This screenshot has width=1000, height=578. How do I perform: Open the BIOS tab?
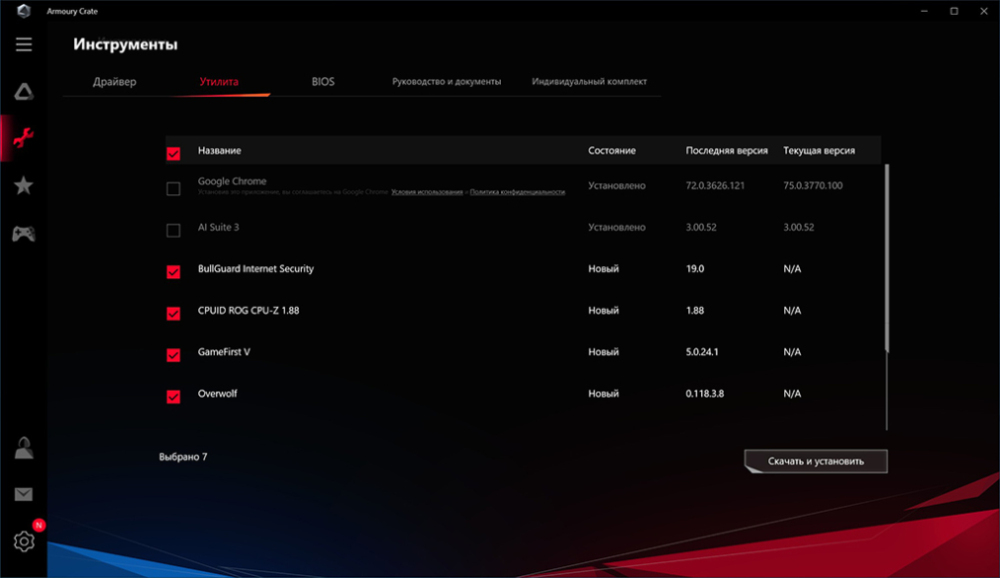[323, 82]
